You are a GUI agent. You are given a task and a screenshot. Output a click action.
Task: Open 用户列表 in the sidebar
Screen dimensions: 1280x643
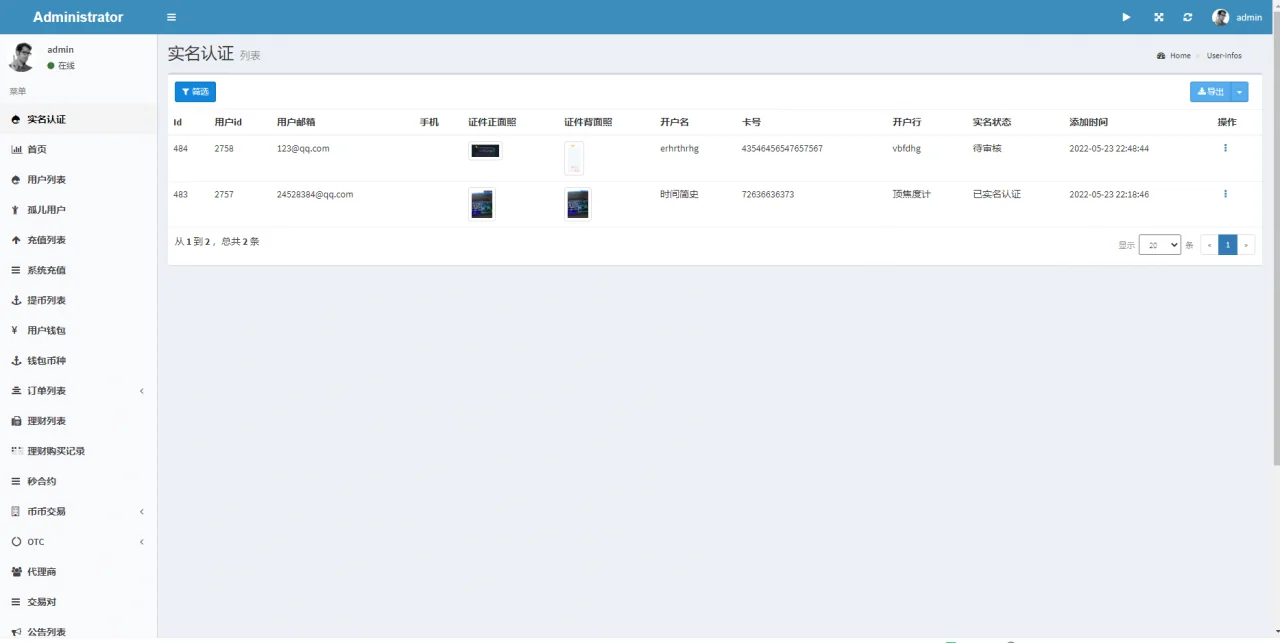click(46, 180)
